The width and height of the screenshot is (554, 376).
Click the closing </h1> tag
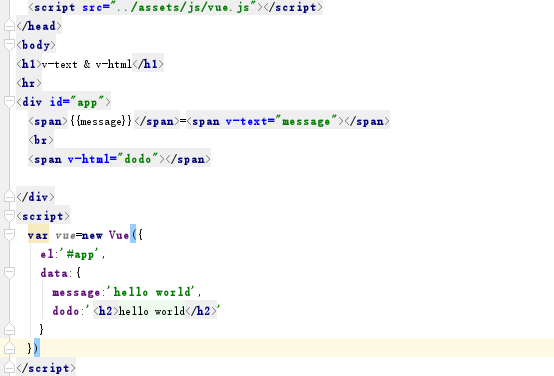(148, 64)
